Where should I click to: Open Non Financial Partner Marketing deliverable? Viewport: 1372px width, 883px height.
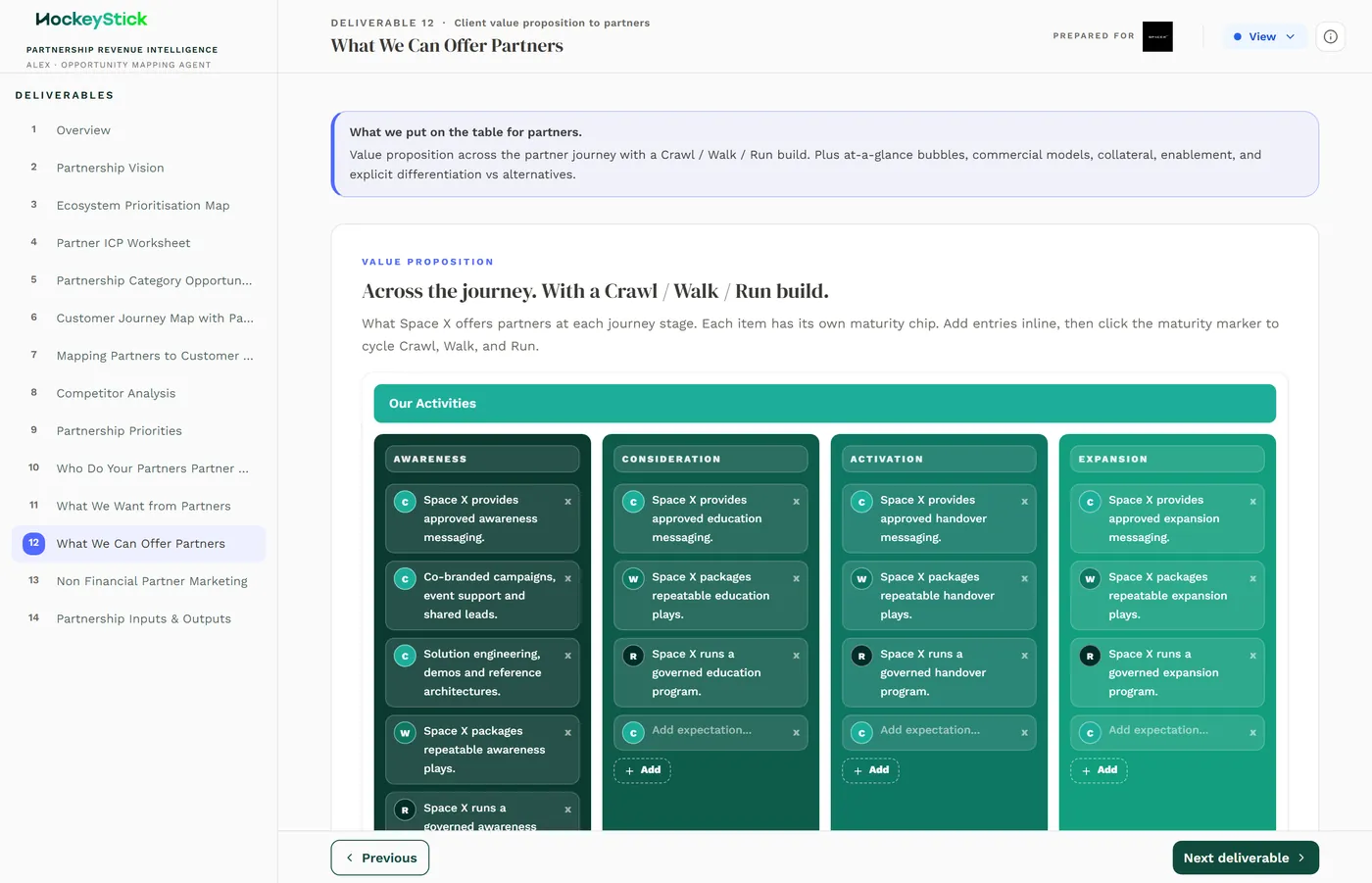click(x=138, y=581)
